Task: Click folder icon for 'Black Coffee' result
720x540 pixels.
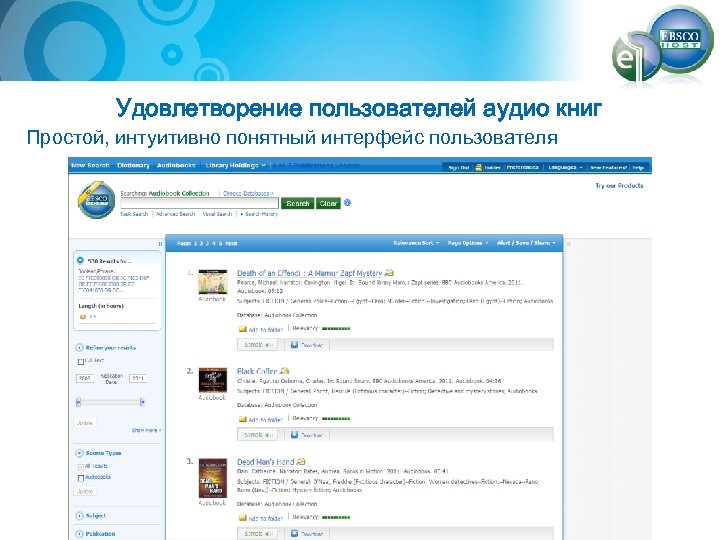Action: pos(242,419)
